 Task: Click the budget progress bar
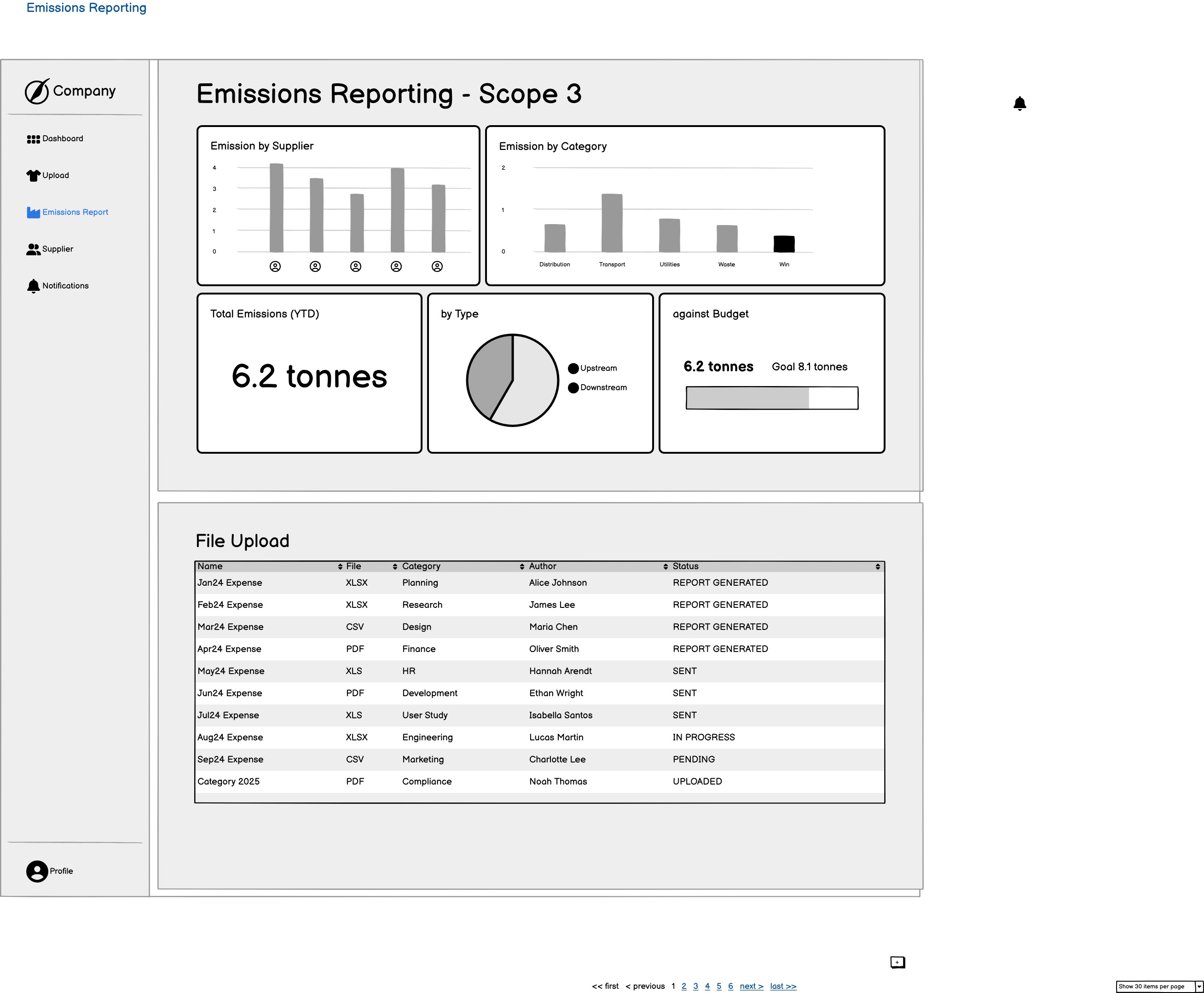(771, 398)
